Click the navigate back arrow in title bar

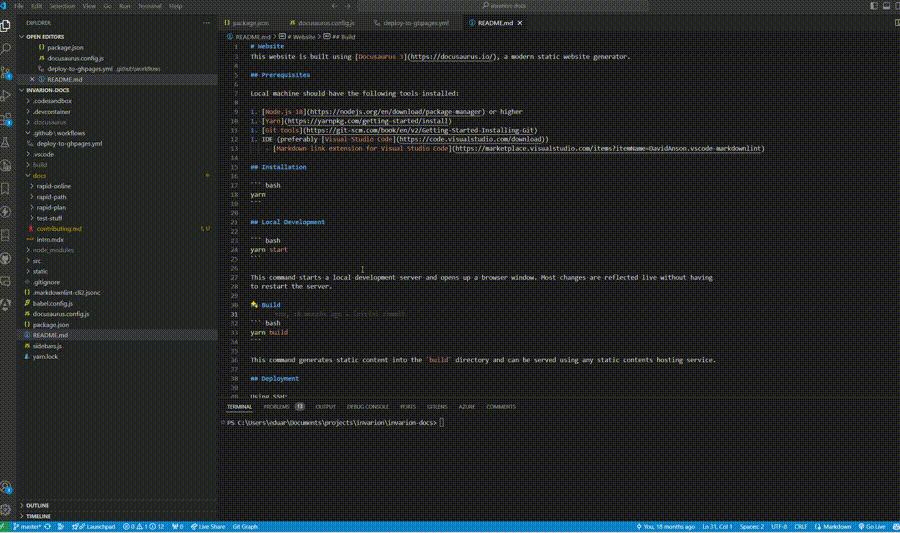[335, 6]
